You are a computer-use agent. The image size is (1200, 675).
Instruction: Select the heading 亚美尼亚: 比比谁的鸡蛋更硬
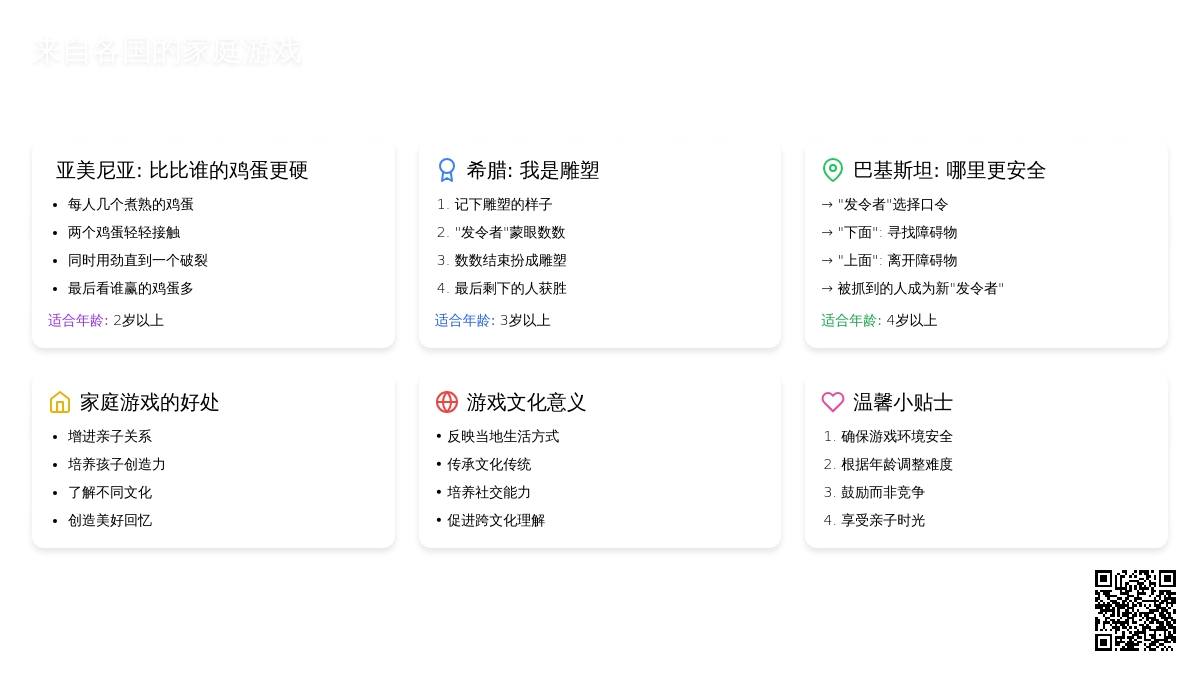182,170
